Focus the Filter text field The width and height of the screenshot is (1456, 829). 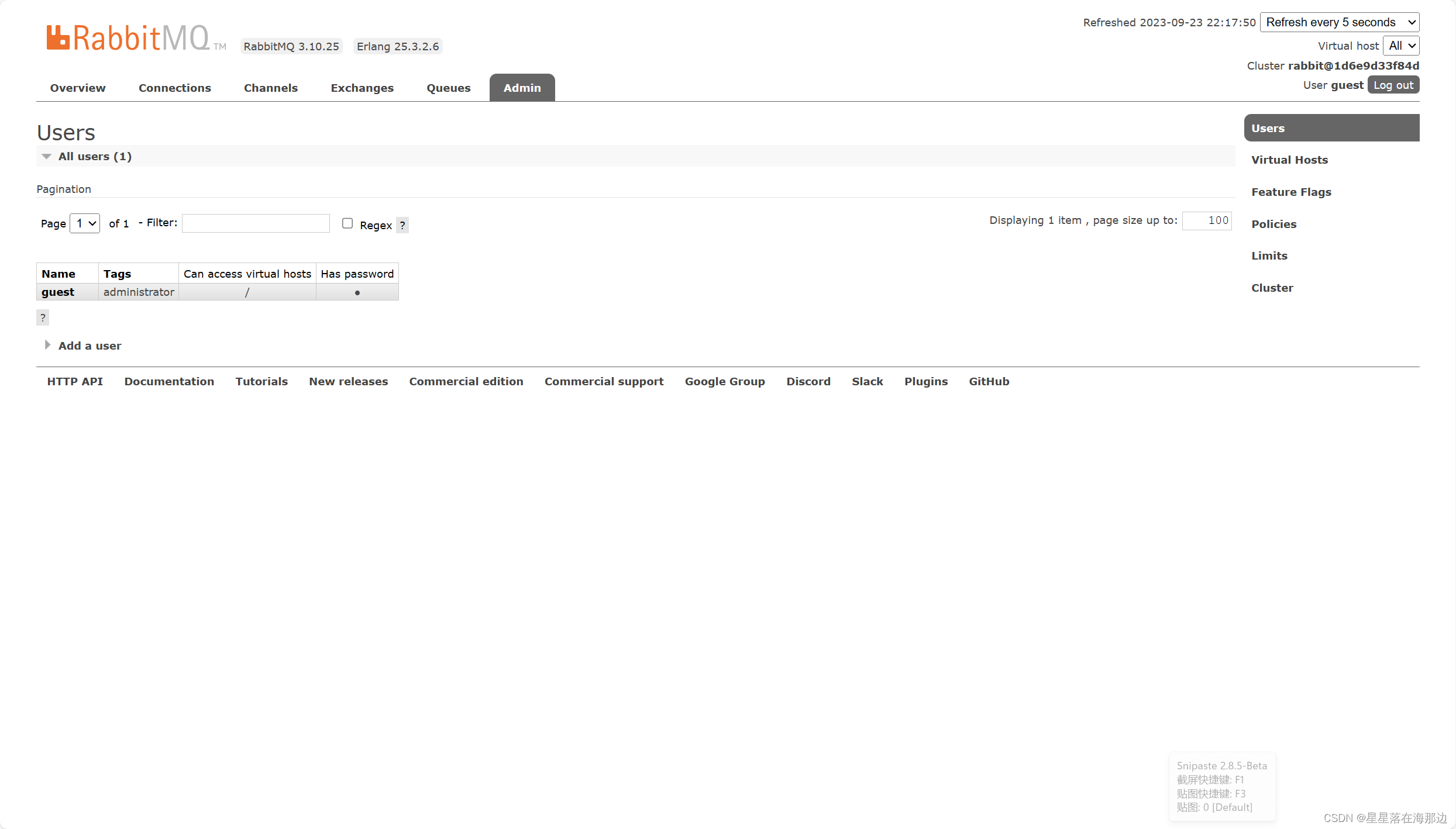pyautogui.click(x=256, y=223)
